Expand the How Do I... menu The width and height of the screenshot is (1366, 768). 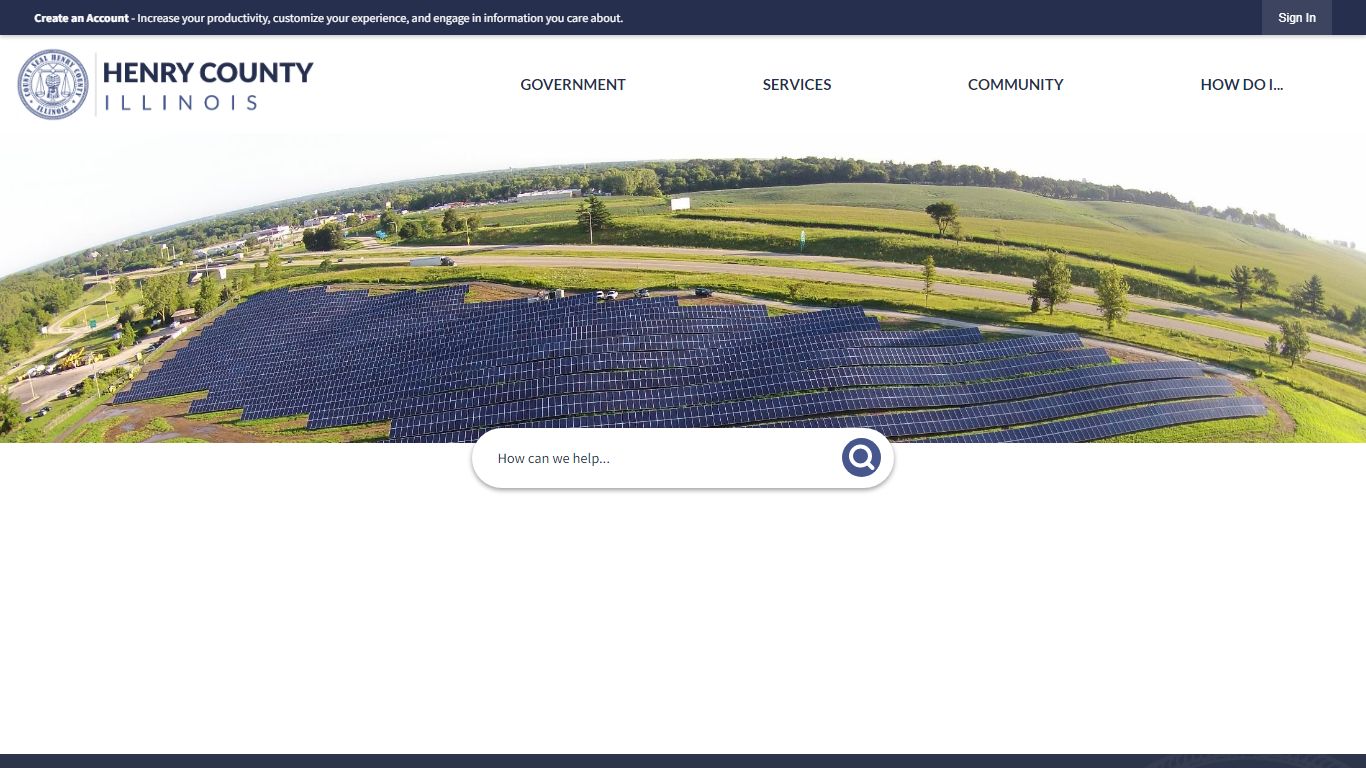click(1242, 85)
